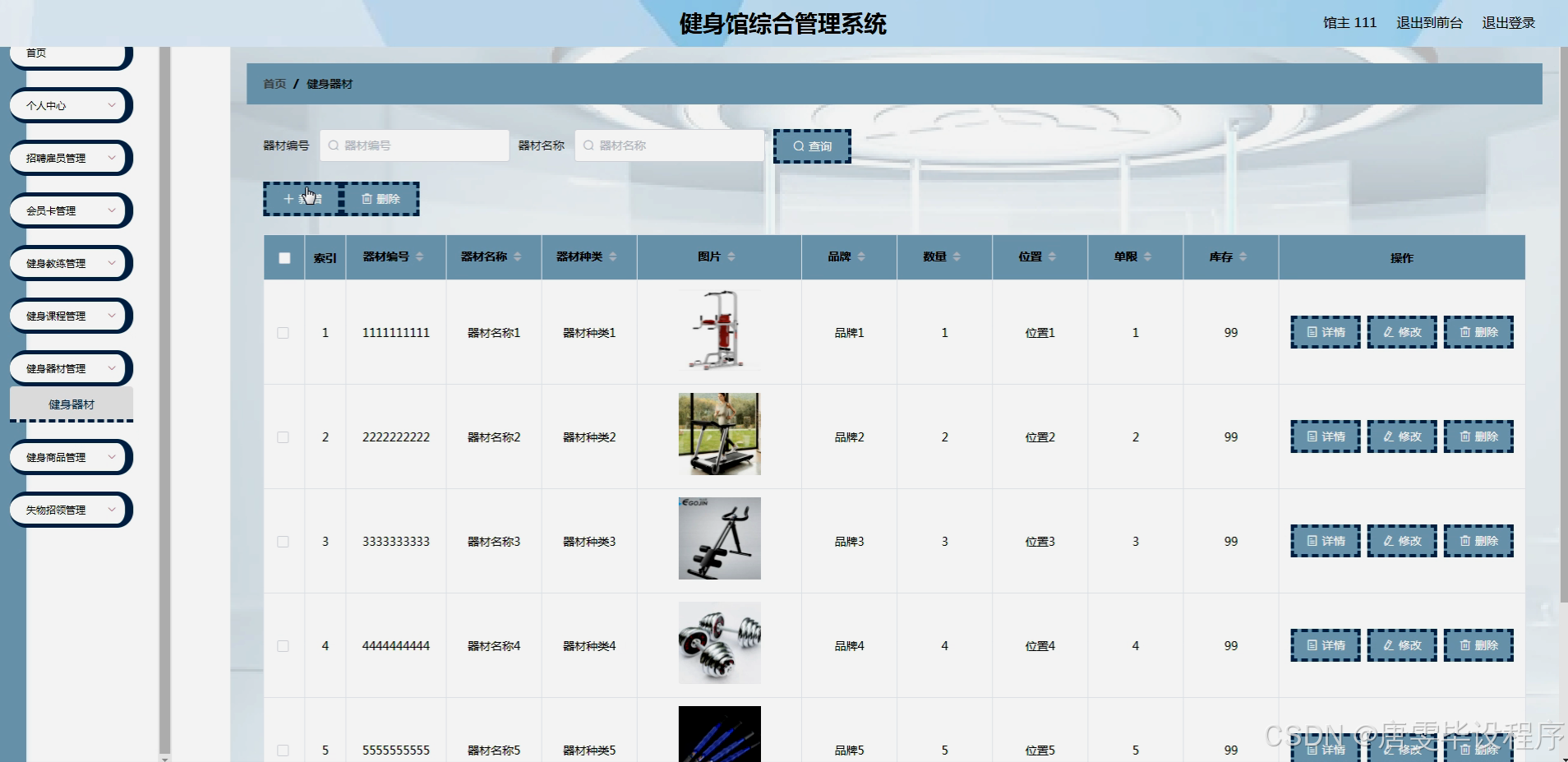Click 首页 in the breadcrumb
The image size is (1568, 762).
274,84
